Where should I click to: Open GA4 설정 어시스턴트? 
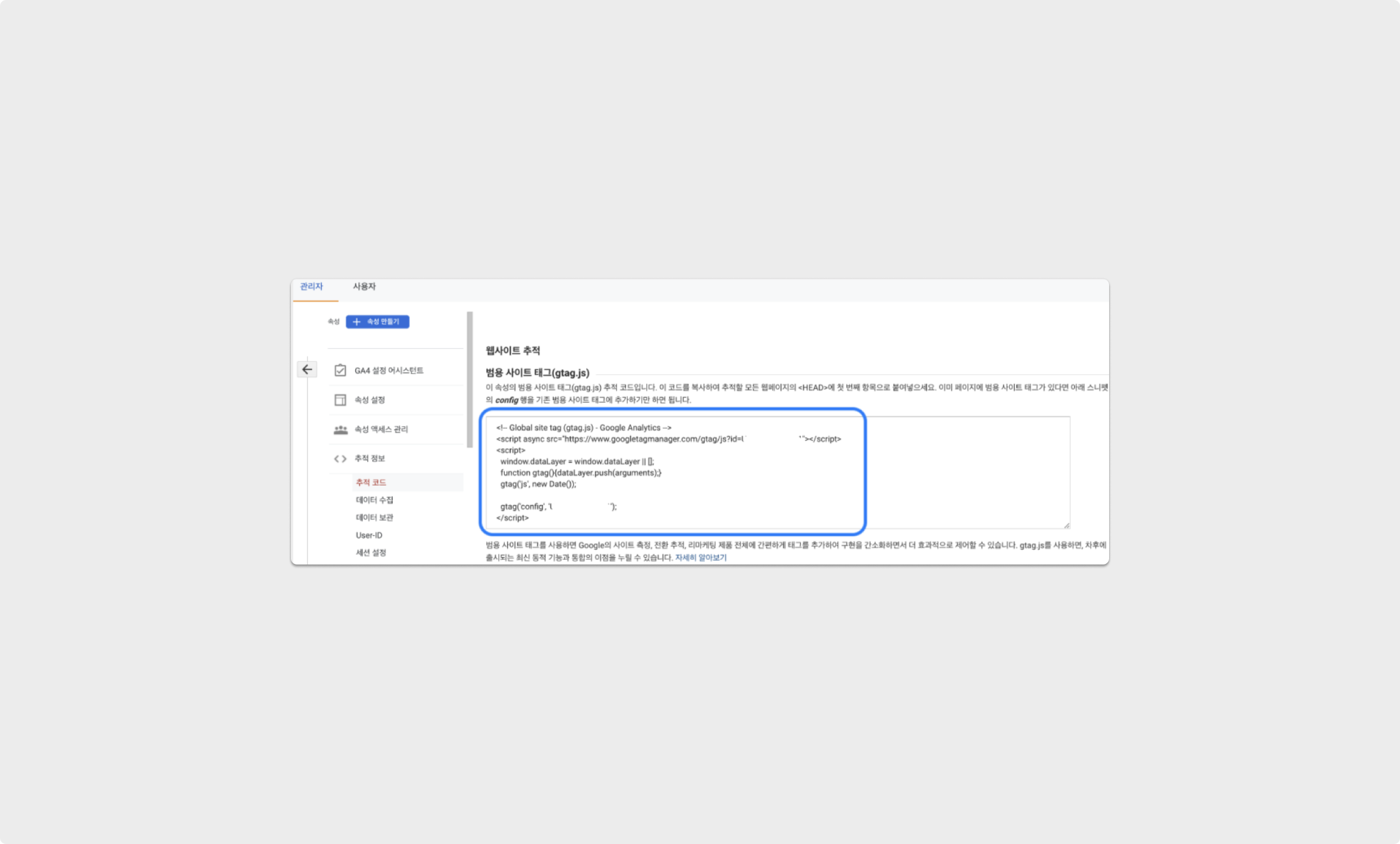coord(389,370)
